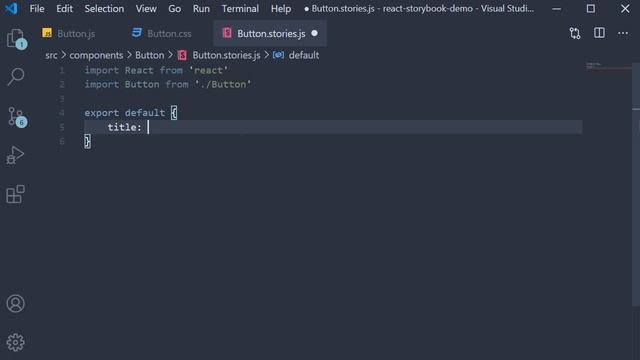This screenshot has height=360, width=640.
Task: Open the View menu
Action: pyautogui.click(x=146, y=9)
